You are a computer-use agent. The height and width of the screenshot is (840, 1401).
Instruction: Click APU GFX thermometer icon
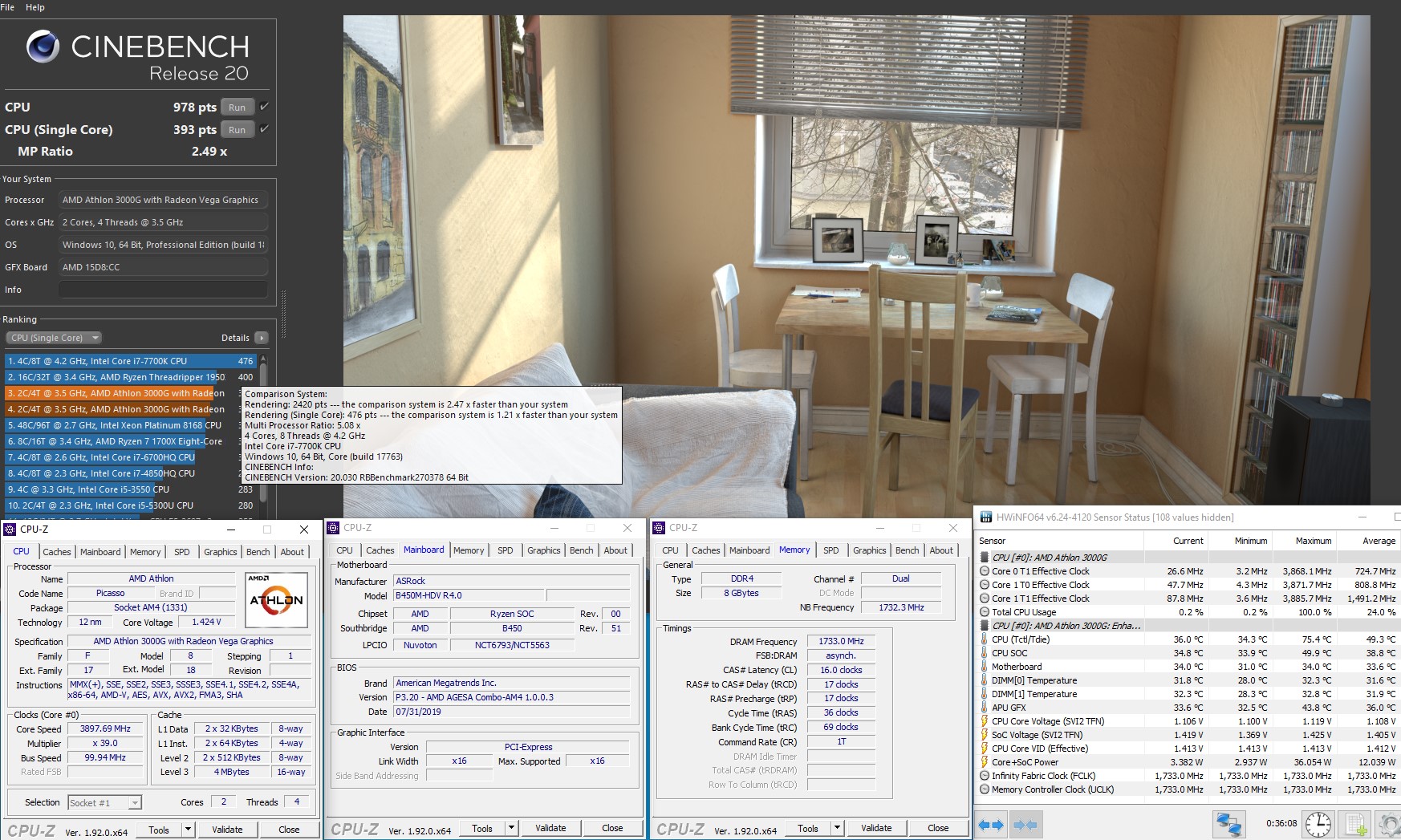click(x=985, y=708)
